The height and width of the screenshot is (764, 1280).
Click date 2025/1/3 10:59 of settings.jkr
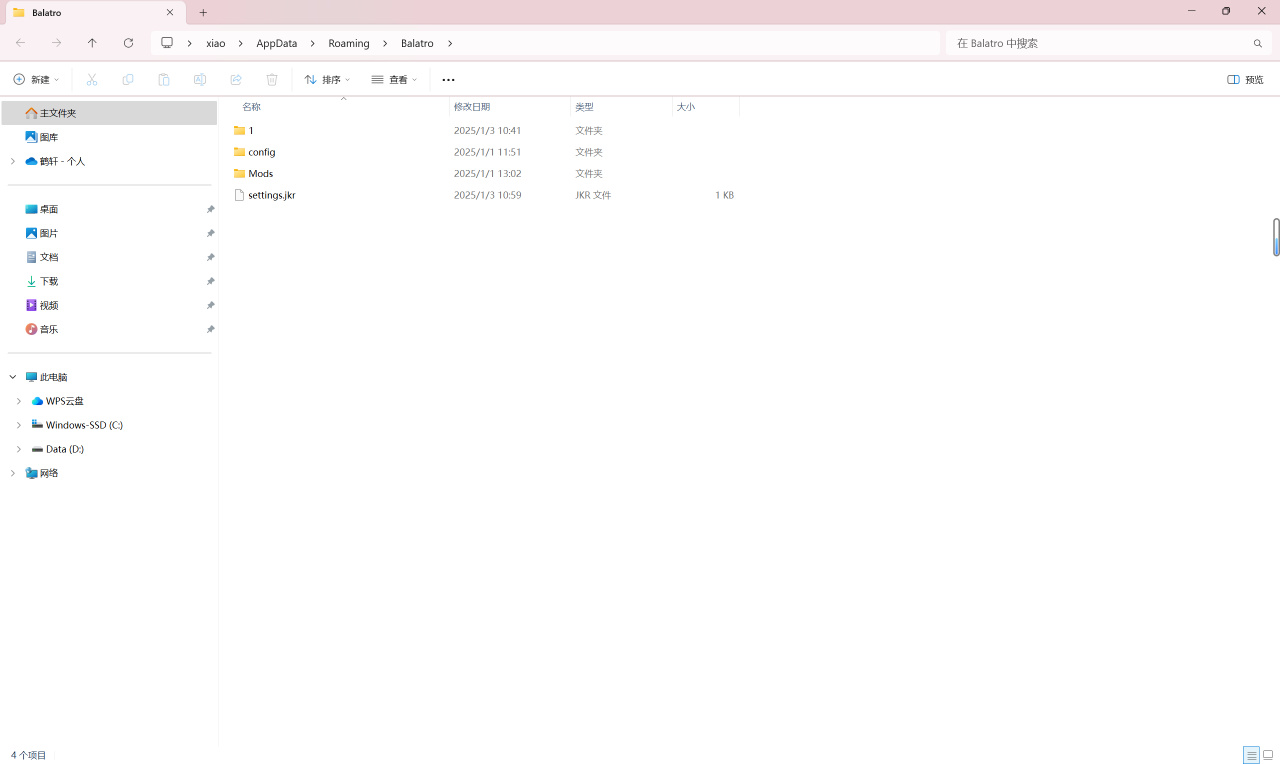[488, 195]
